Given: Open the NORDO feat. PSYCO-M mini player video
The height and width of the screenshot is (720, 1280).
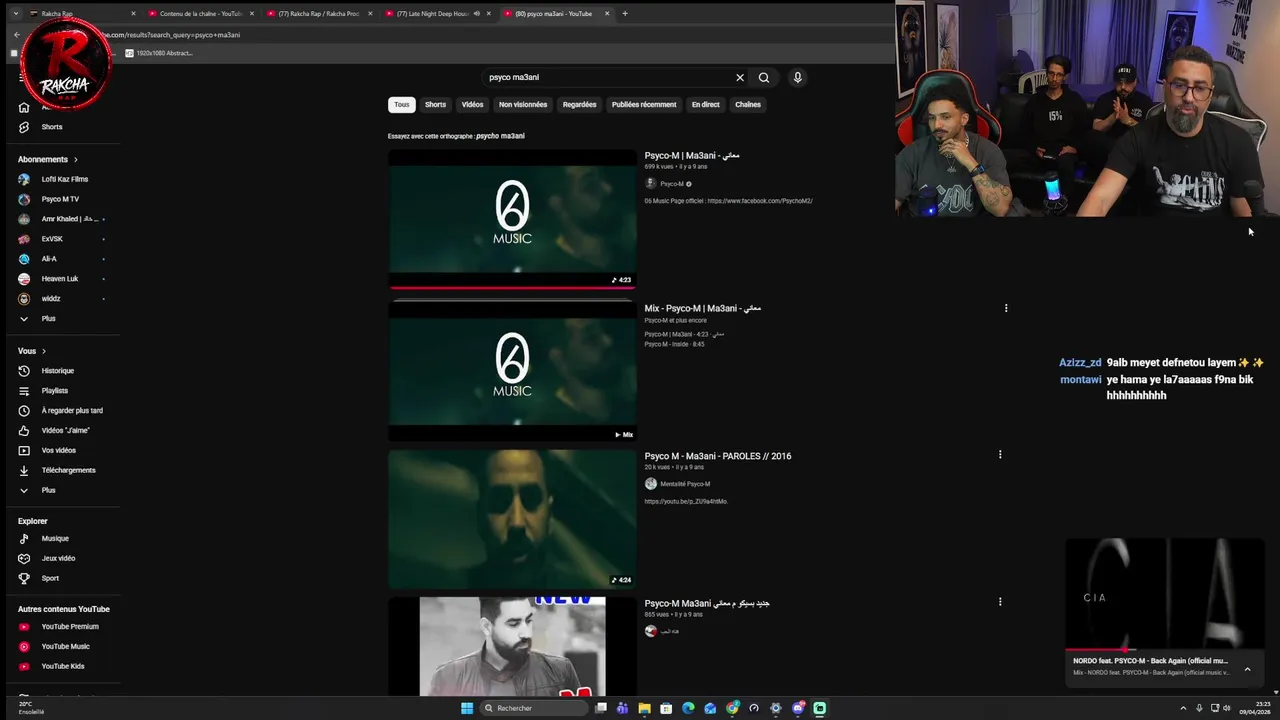Looking at the screenshot, I should click(x=1165, y=595).
